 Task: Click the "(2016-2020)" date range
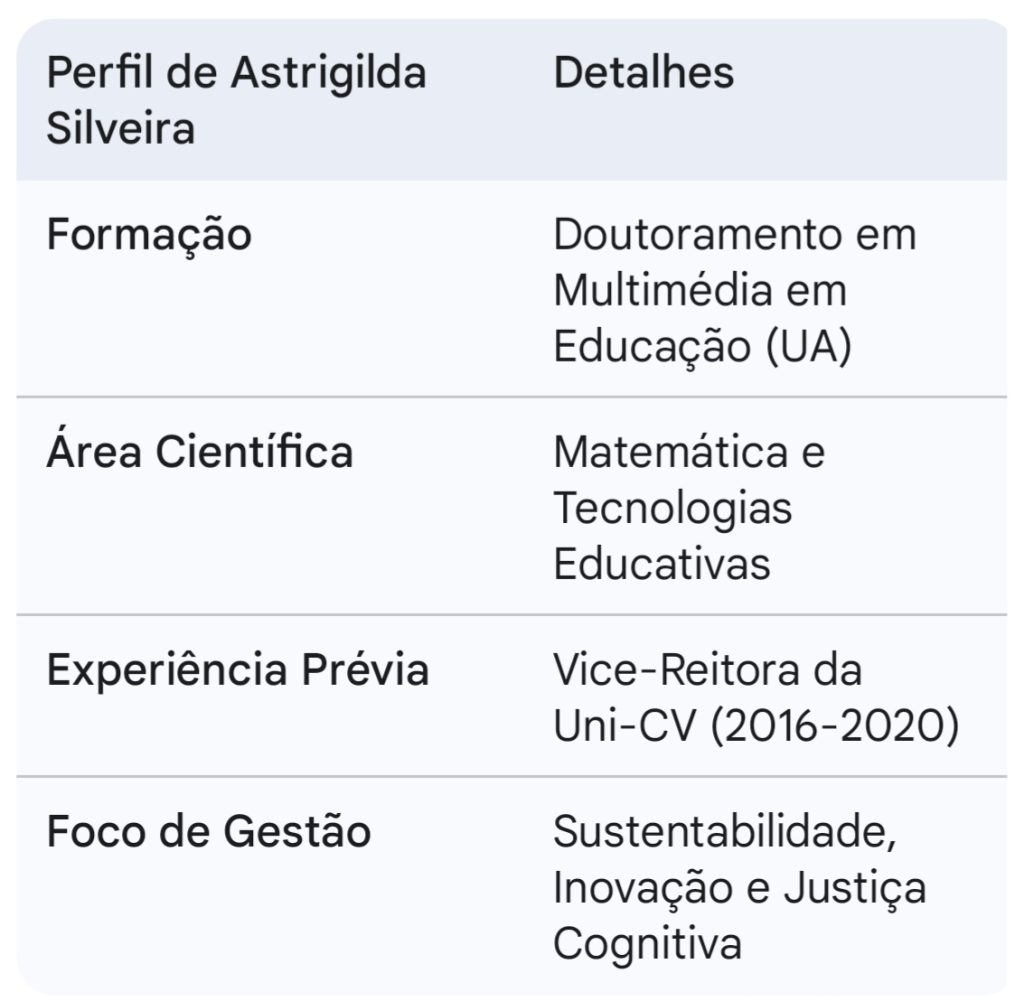pyautogui.click(x=834, y=727)
